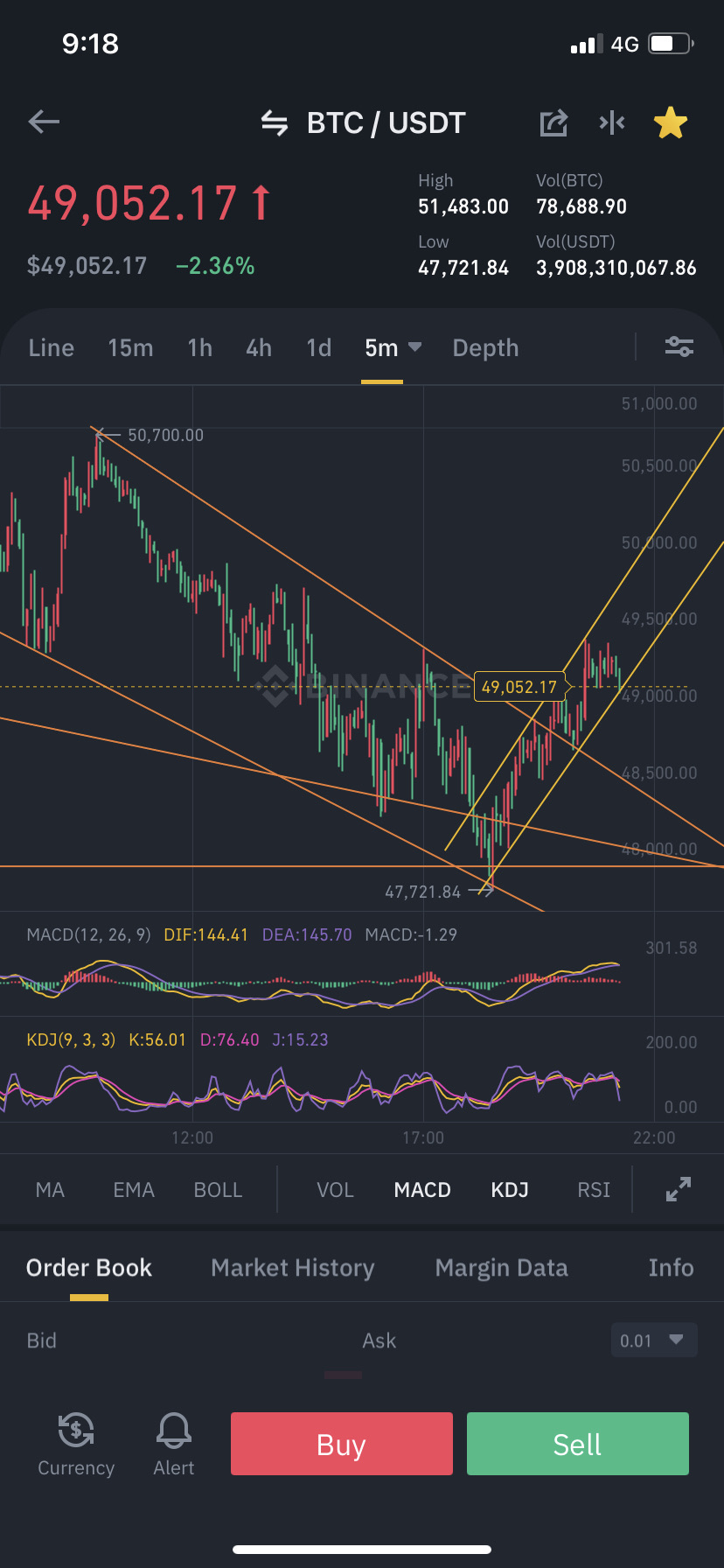Switch to the 4h interval

click(259, 348)
